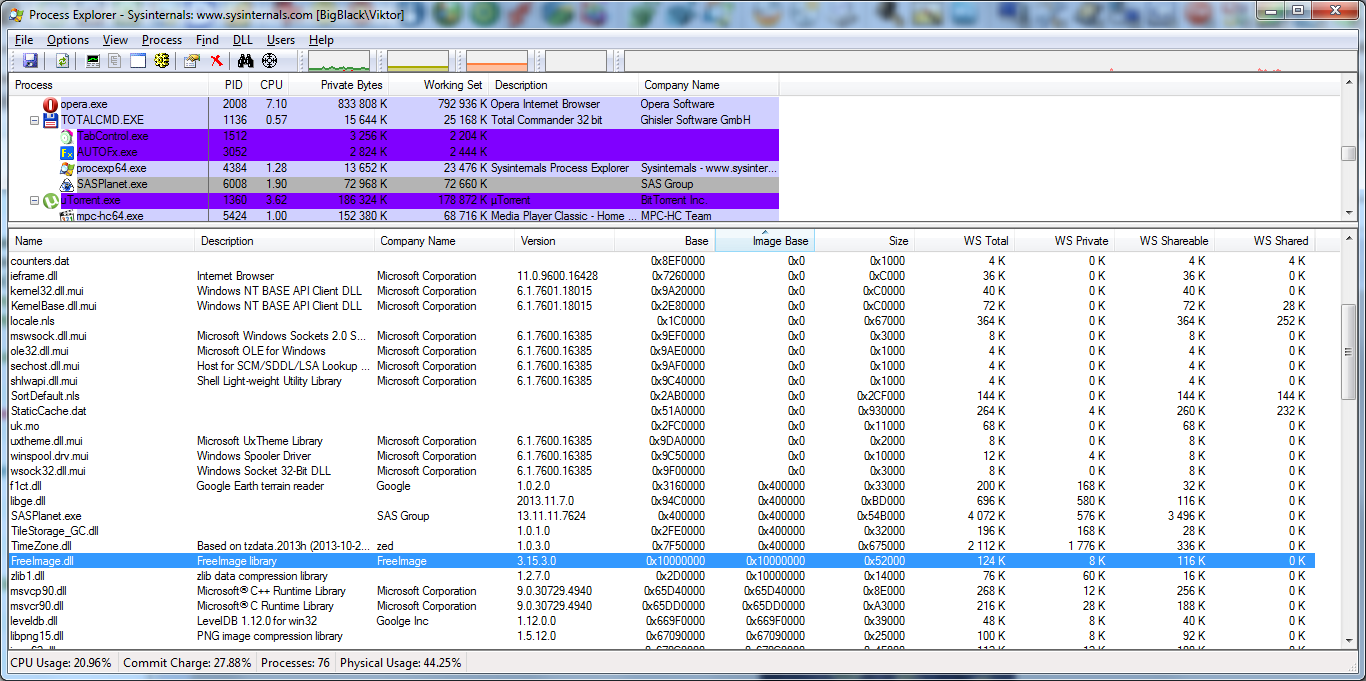Click the Refresh Now toolbar icon
Image resolution: width=1366 pixels, height=681 pixels.
point(62,61)
